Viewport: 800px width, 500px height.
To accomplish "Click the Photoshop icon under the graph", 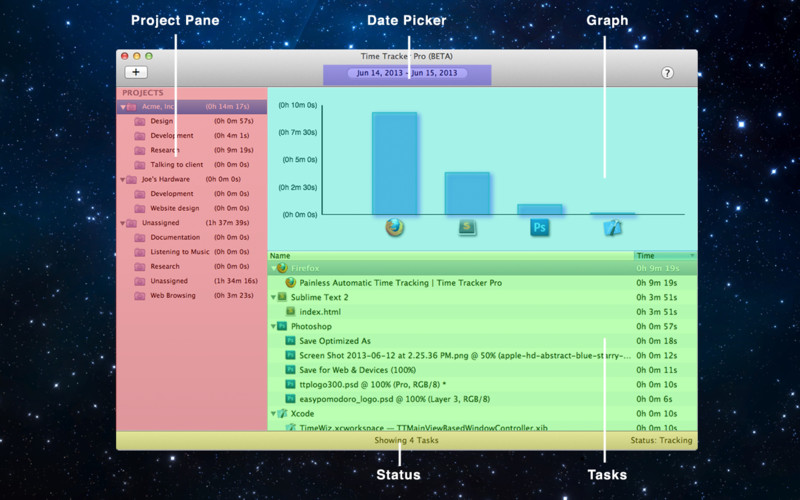I will tap(539, 227).
